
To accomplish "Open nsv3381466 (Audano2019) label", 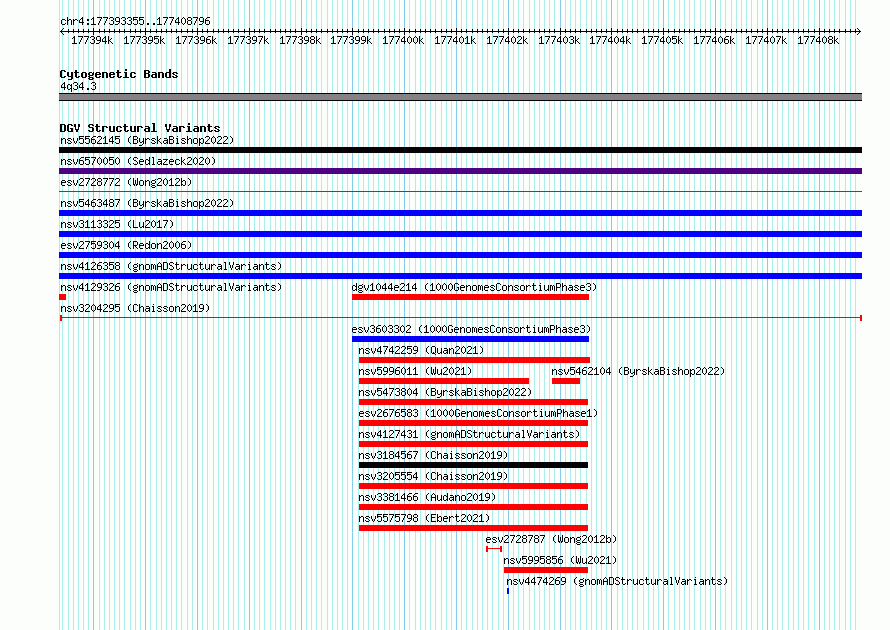I will click(x=427, y=497).
